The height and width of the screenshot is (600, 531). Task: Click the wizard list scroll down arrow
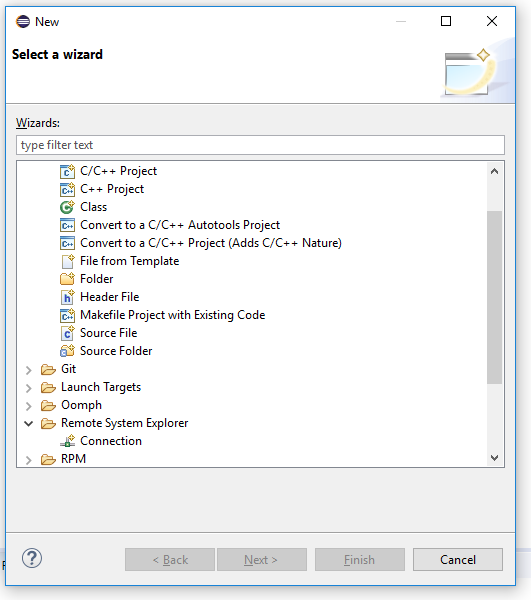(x=494, y=458)
